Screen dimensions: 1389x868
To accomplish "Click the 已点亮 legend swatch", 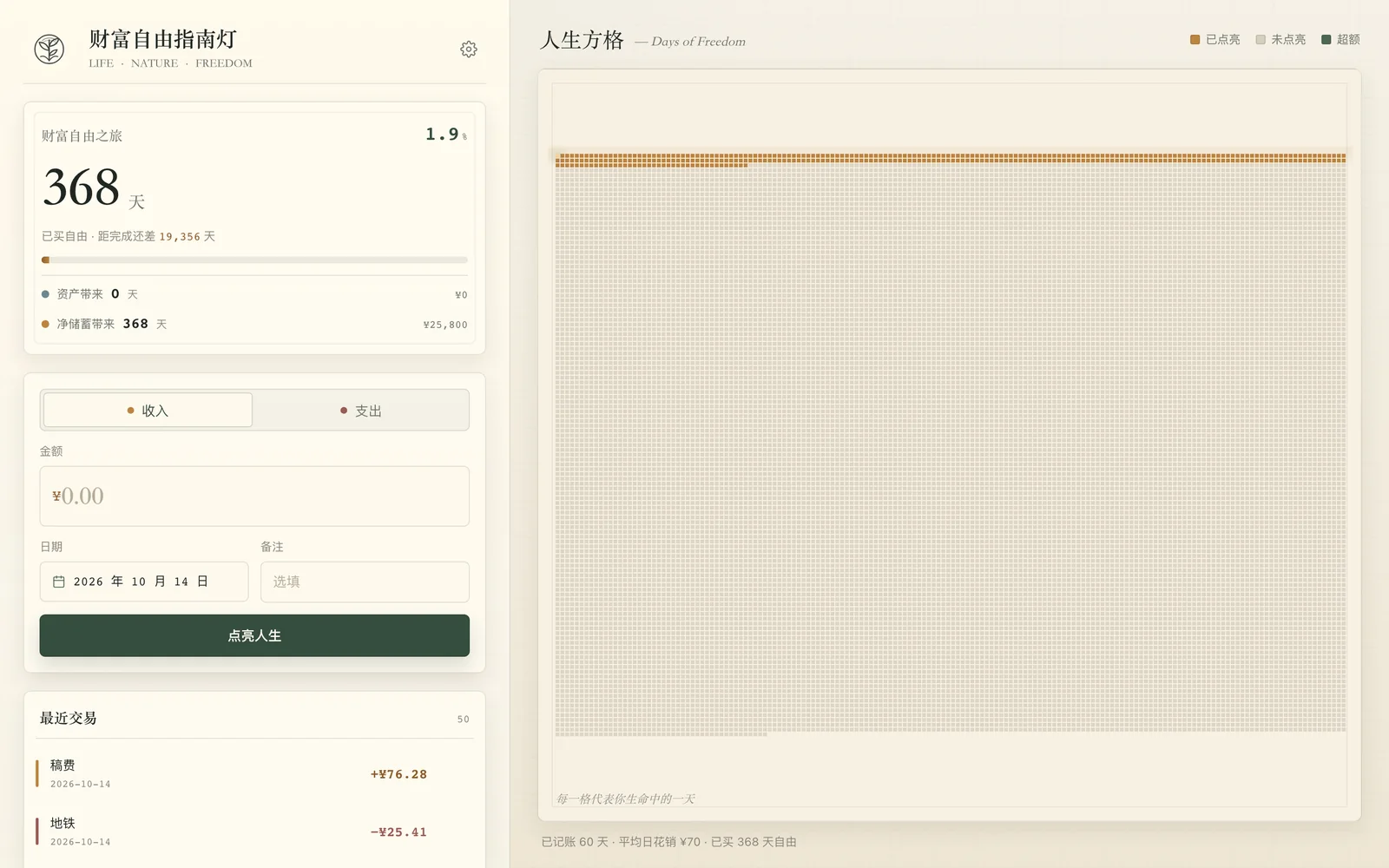I will (x=1195, y=40).
